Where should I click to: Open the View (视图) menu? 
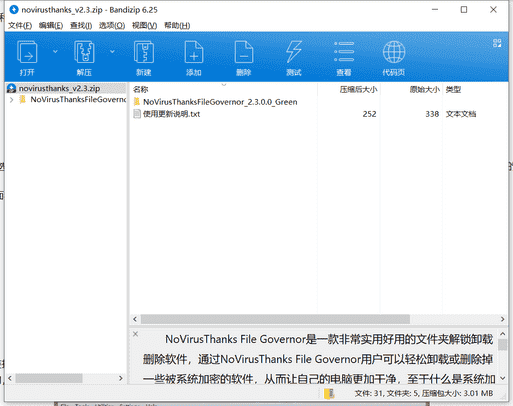coord(144,26)
